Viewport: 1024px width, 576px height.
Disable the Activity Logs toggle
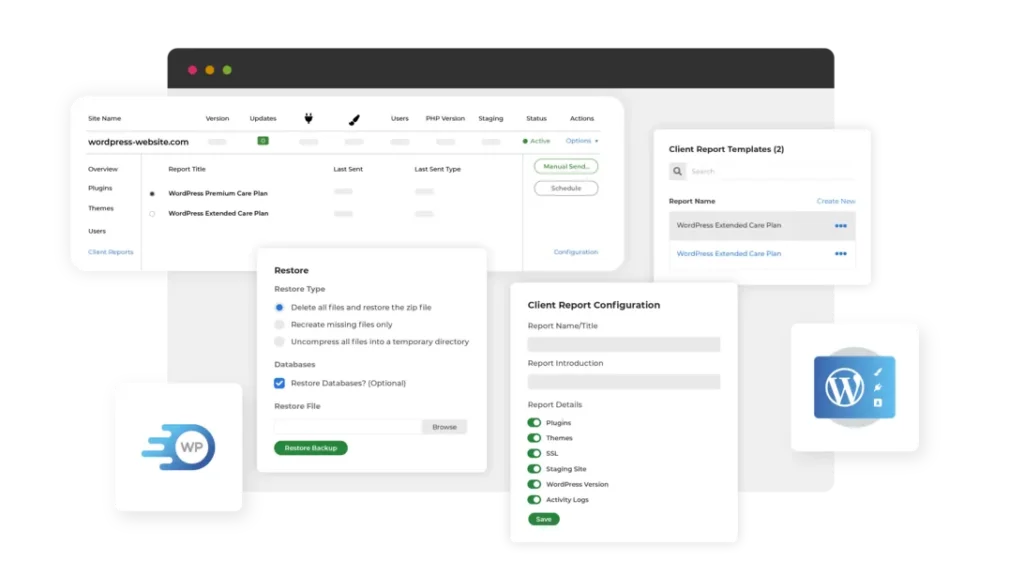(534, 499)
